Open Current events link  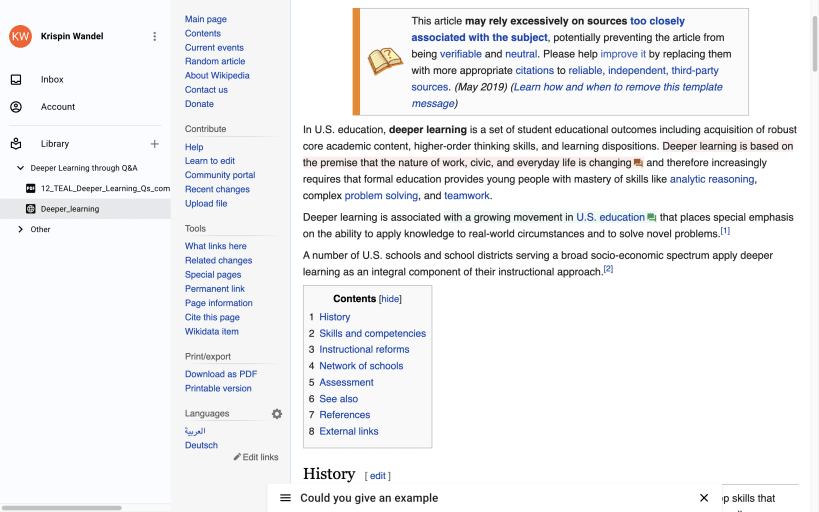(x=214, y=47)
